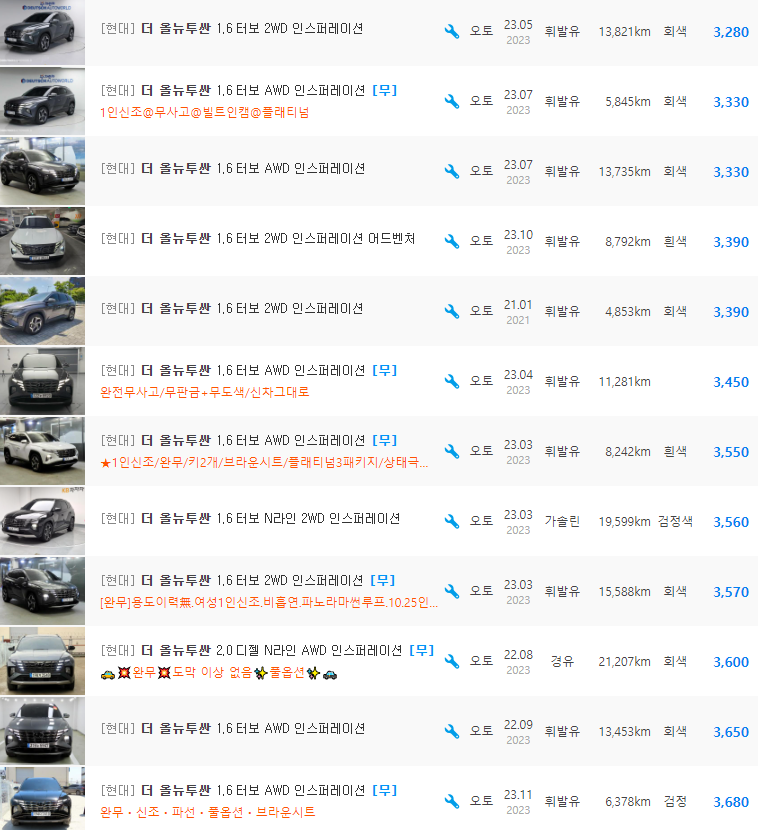Click wrench icon in 8,792km row

(x=452, y=241)
